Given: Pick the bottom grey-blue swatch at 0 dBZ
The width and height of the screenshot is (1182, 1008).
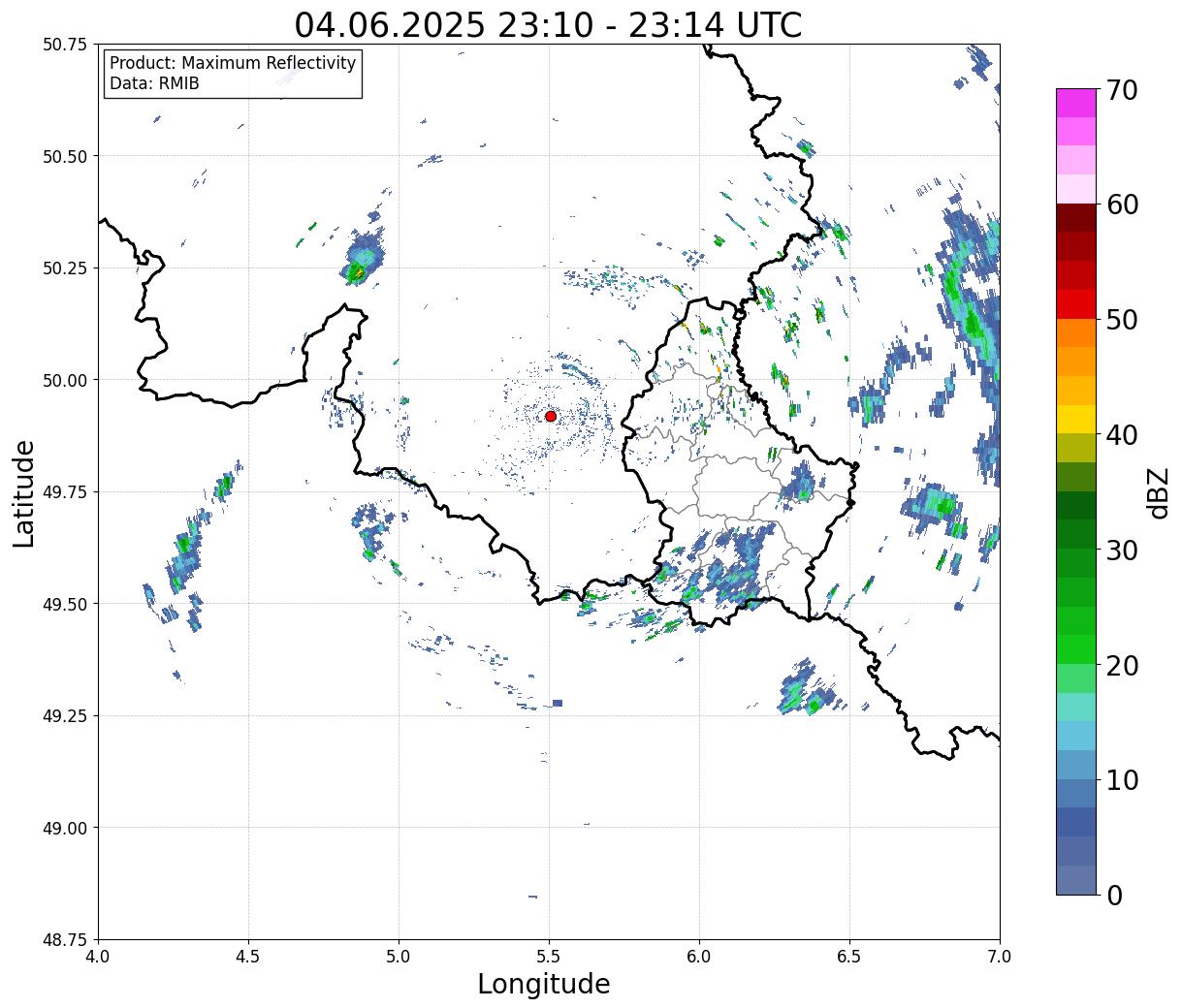Looking at the screenshot, I should click(1076, 880).
